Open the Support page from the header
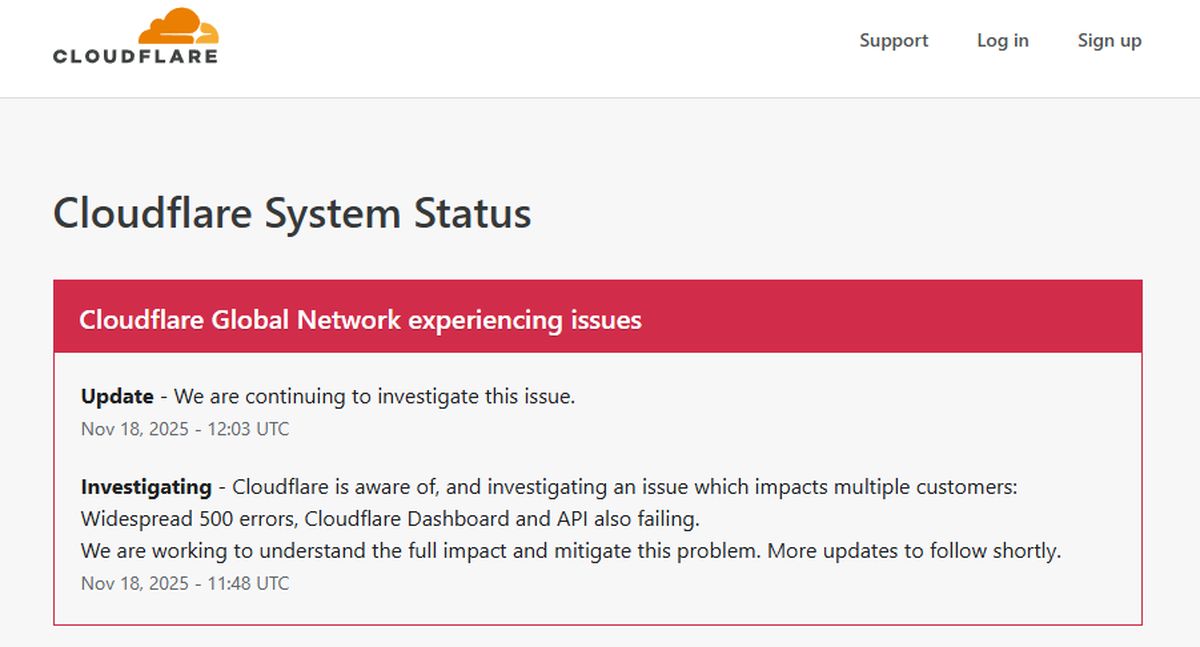This screenshot has height=647, width=1200. (x=893, y=41)
